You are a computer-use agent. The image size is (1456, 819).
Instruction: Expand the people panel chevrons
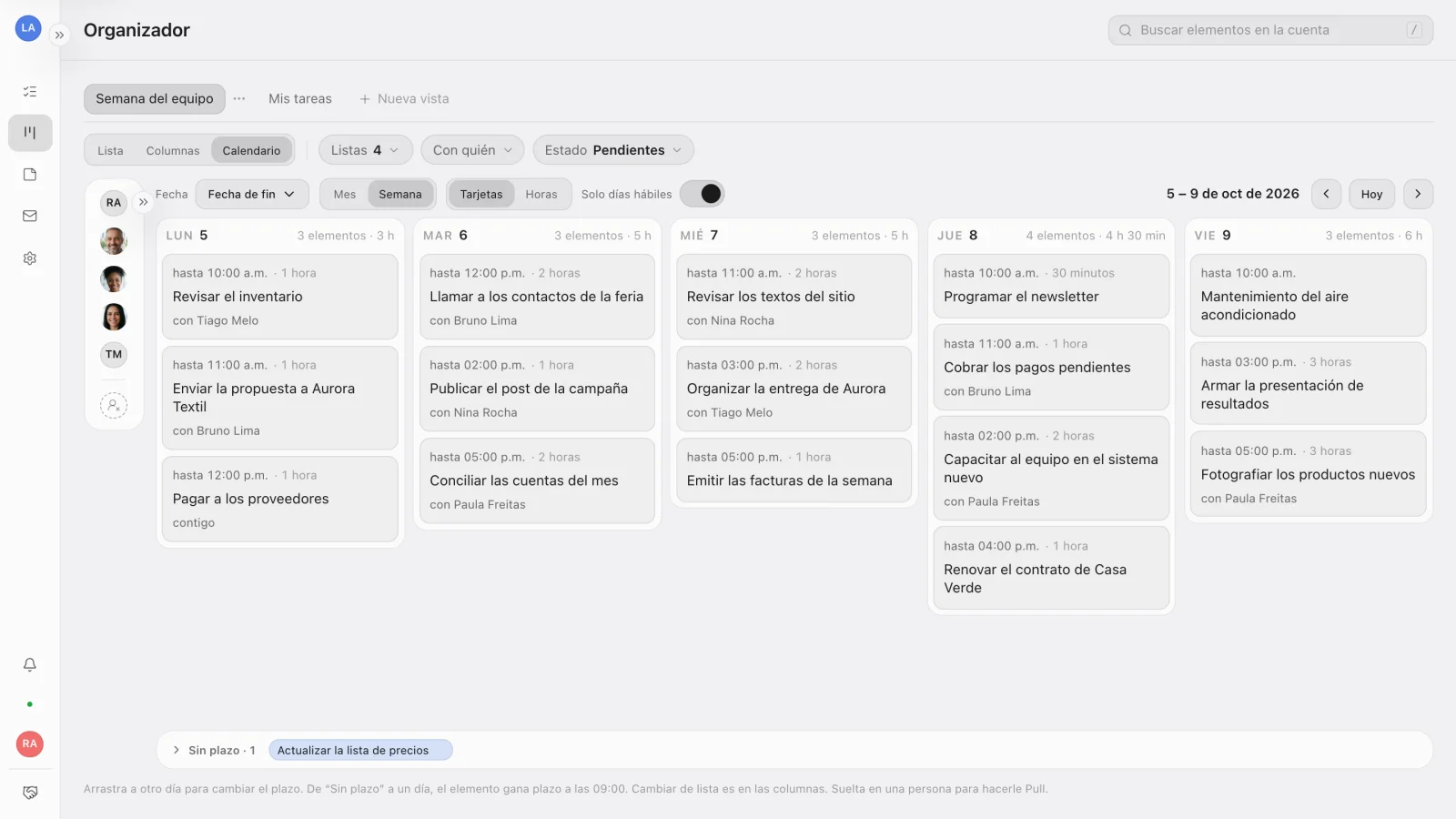coord(143,202)
